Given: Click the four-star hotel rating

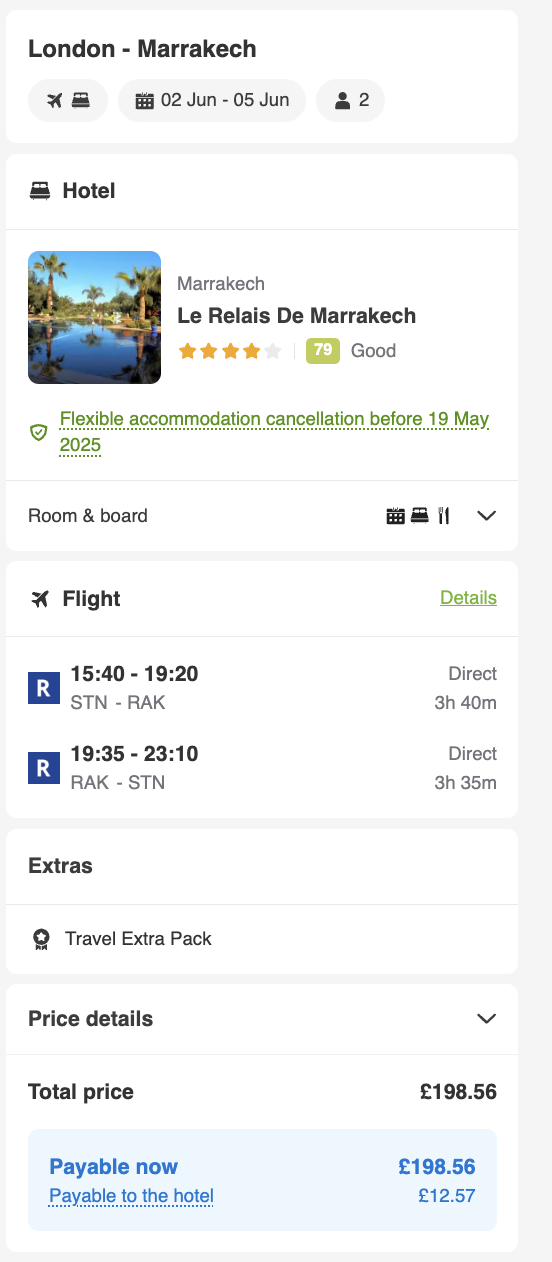Looking at the screenshot, I should (230, 351).
